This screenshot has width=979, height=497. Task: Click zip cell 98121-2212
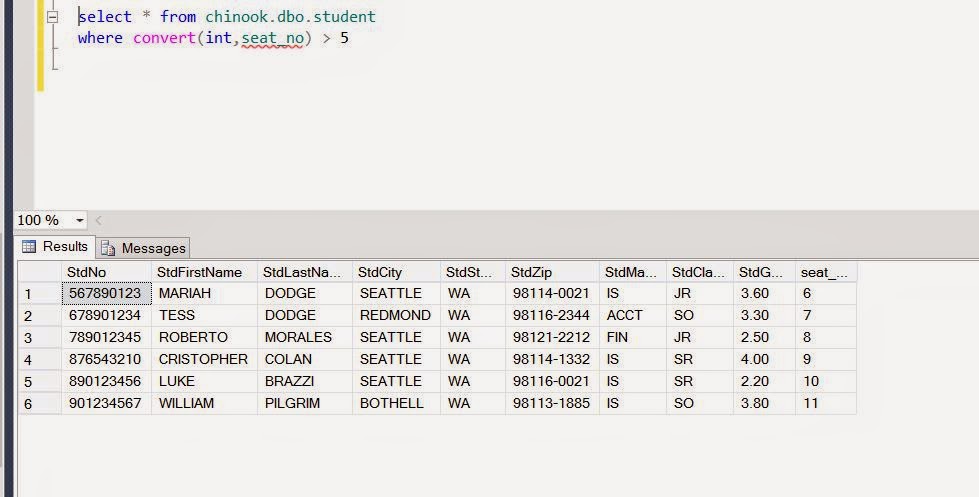pyautogui.click(x=552, y=337)
